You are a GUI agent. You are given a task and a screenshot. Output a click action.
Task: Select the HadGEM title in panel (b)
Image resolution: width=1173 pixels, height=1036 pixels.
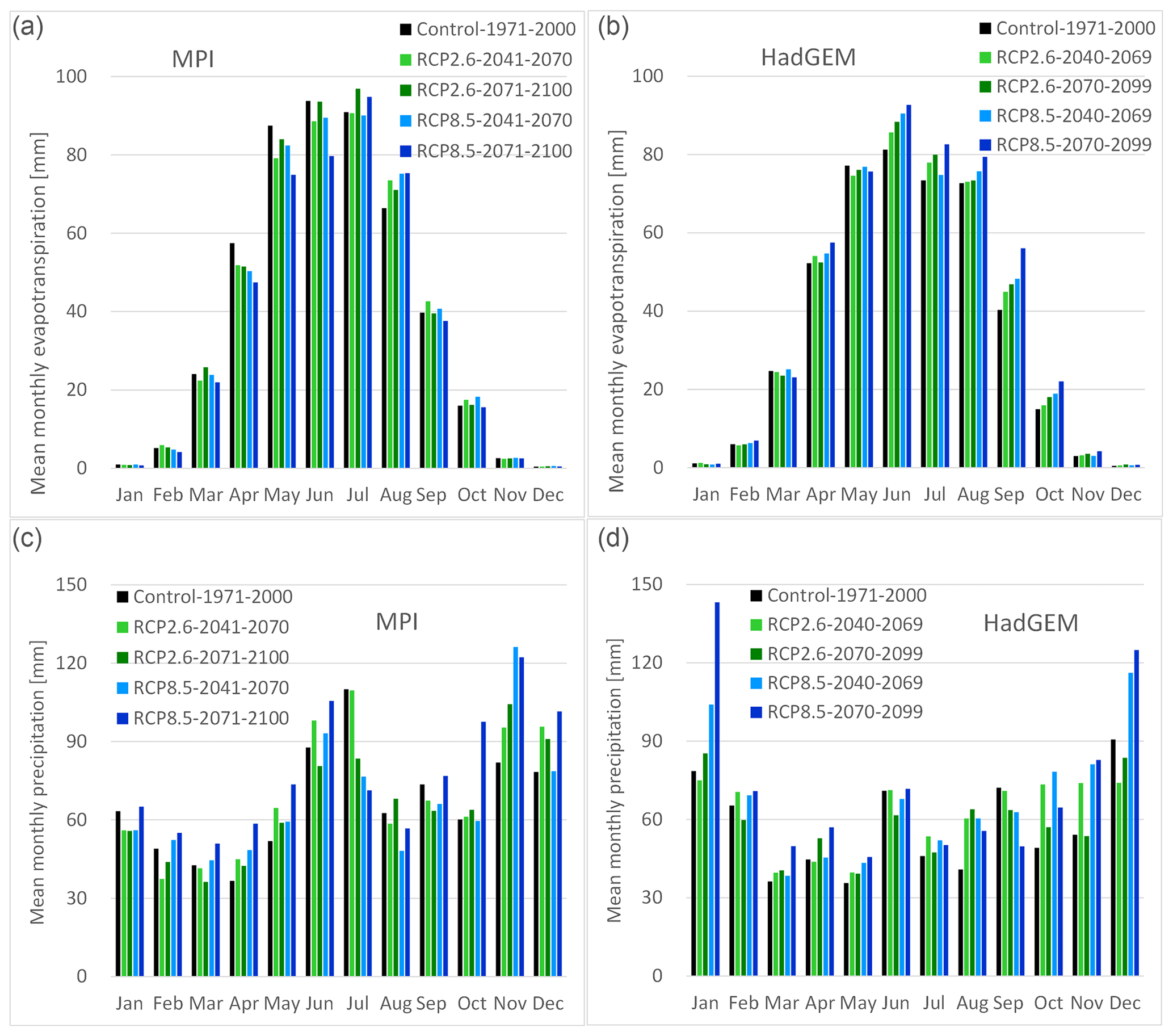tap(808, 57)
